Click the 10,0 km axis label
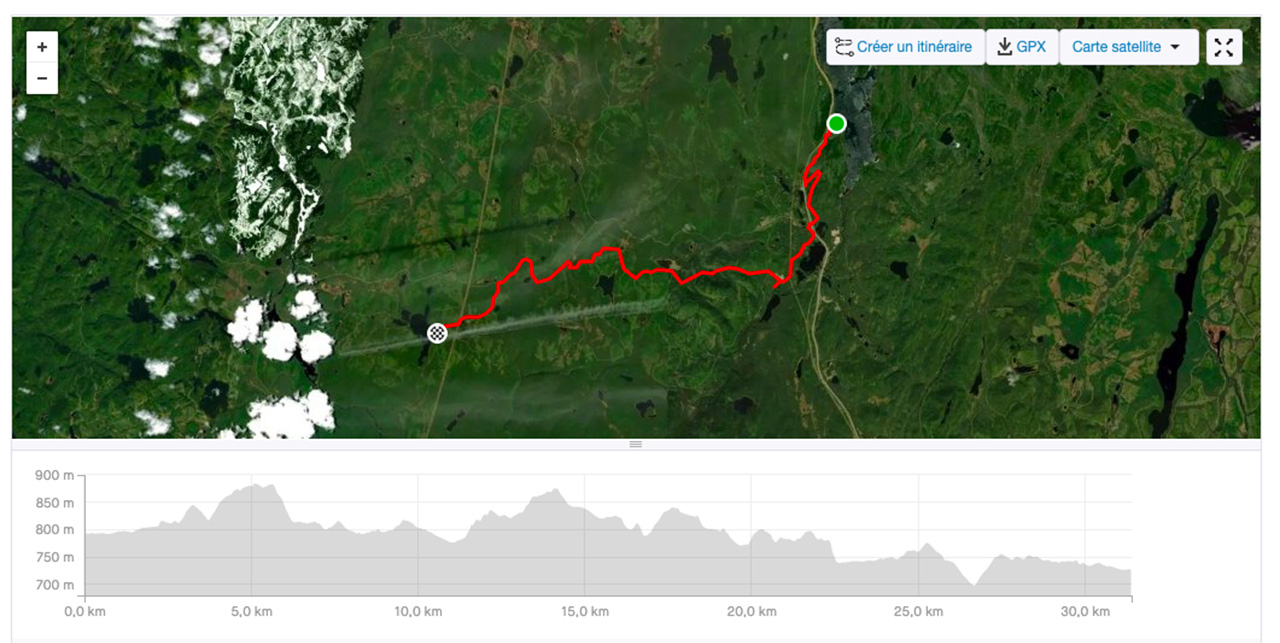 click(x=418, y=611)
